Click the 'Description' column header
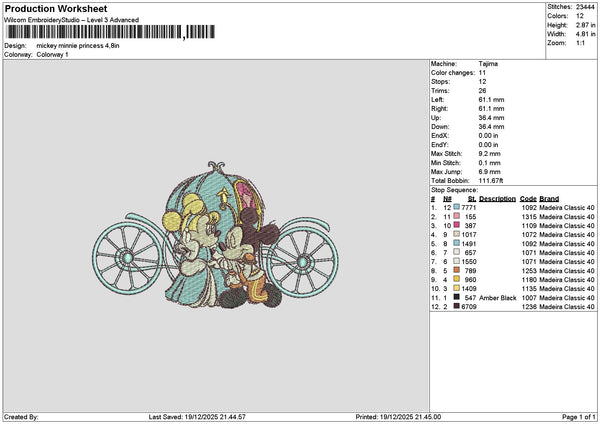 [x=497, y=199]
